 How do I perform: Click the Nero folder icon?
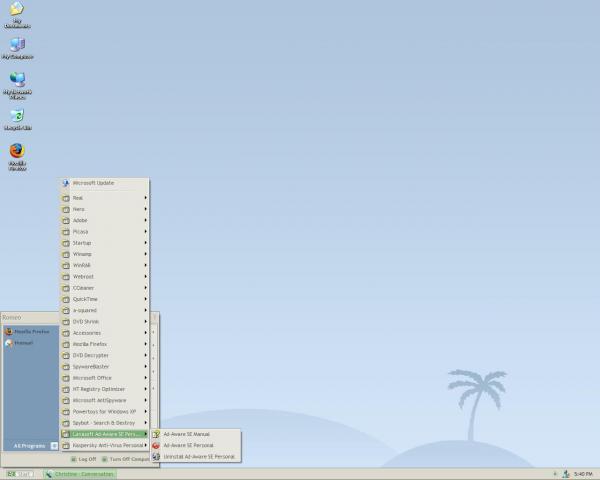(x=66, y=209)
